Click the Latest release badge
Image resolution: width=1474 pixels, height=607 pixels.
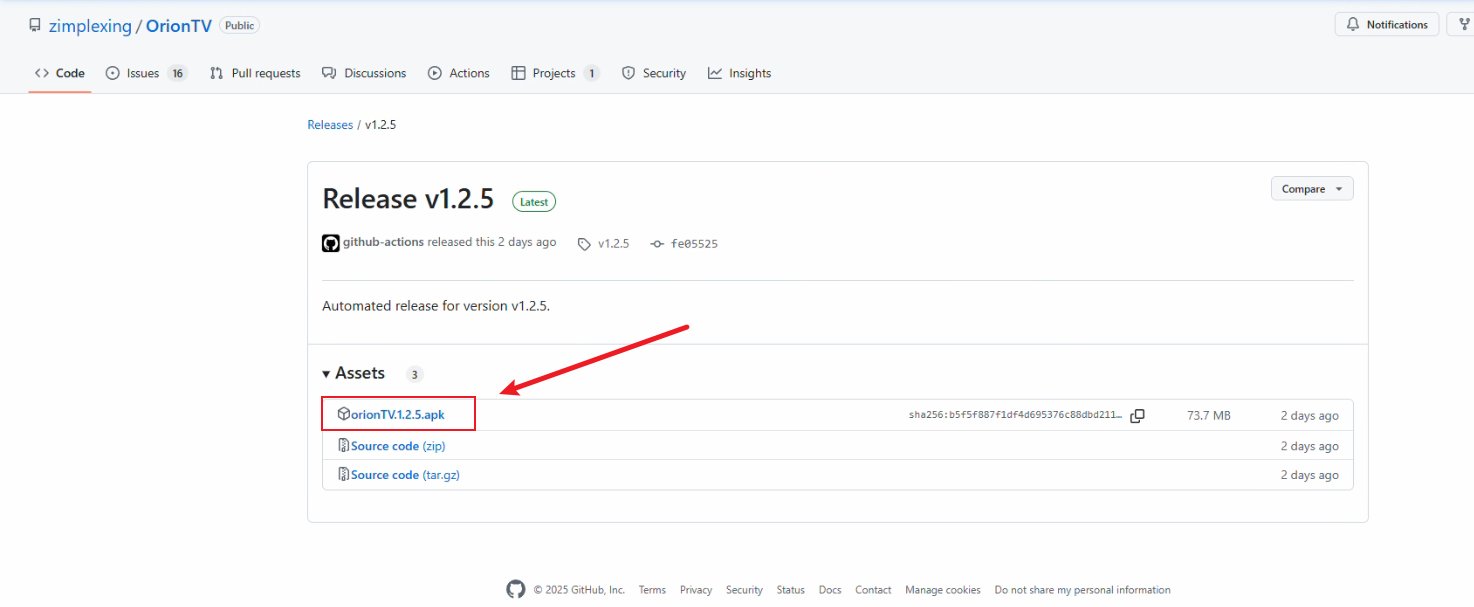(x=534, y=201)
